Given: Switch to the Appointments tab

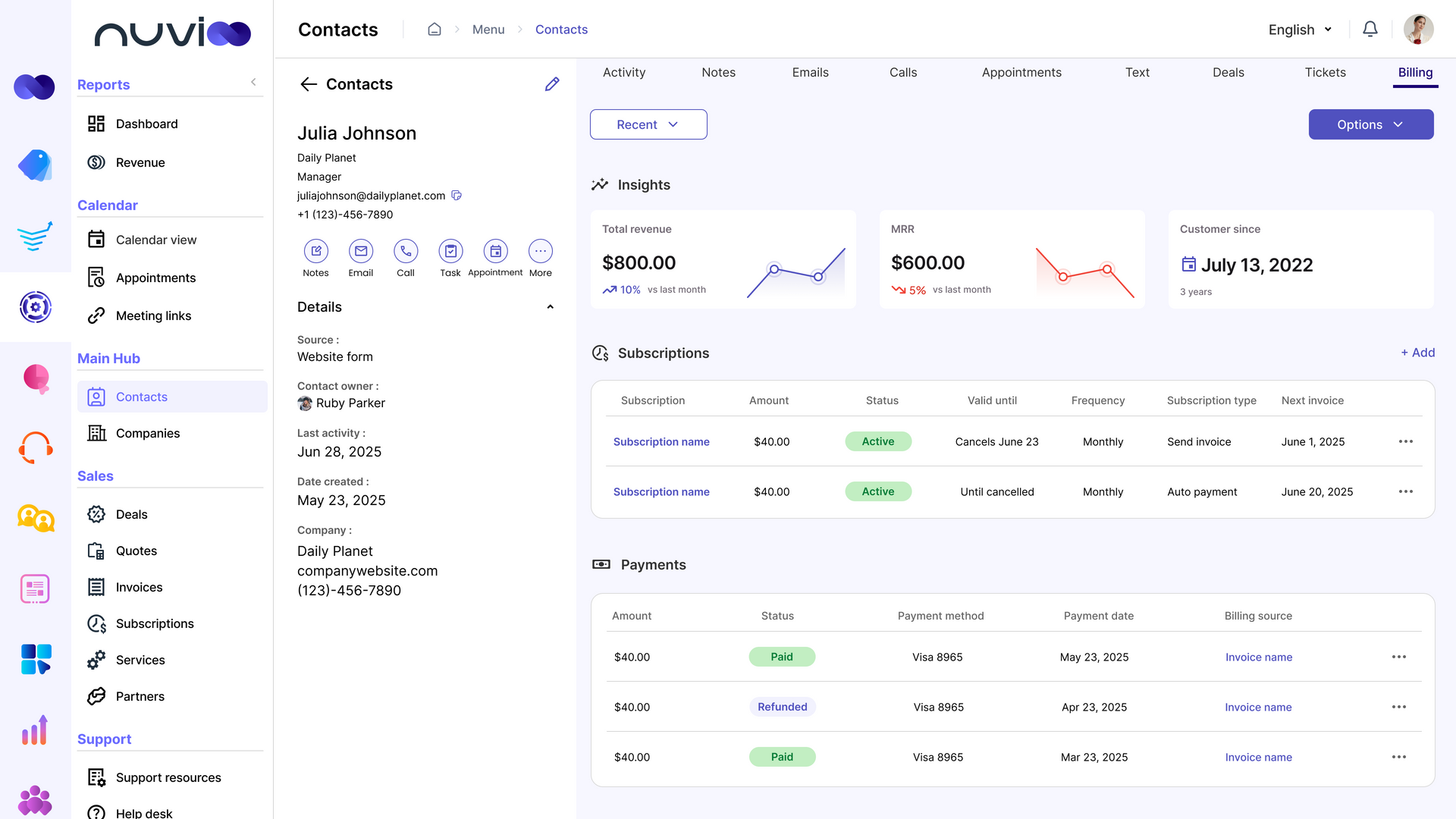Looking at the screenshot, I should (1021, 72).
